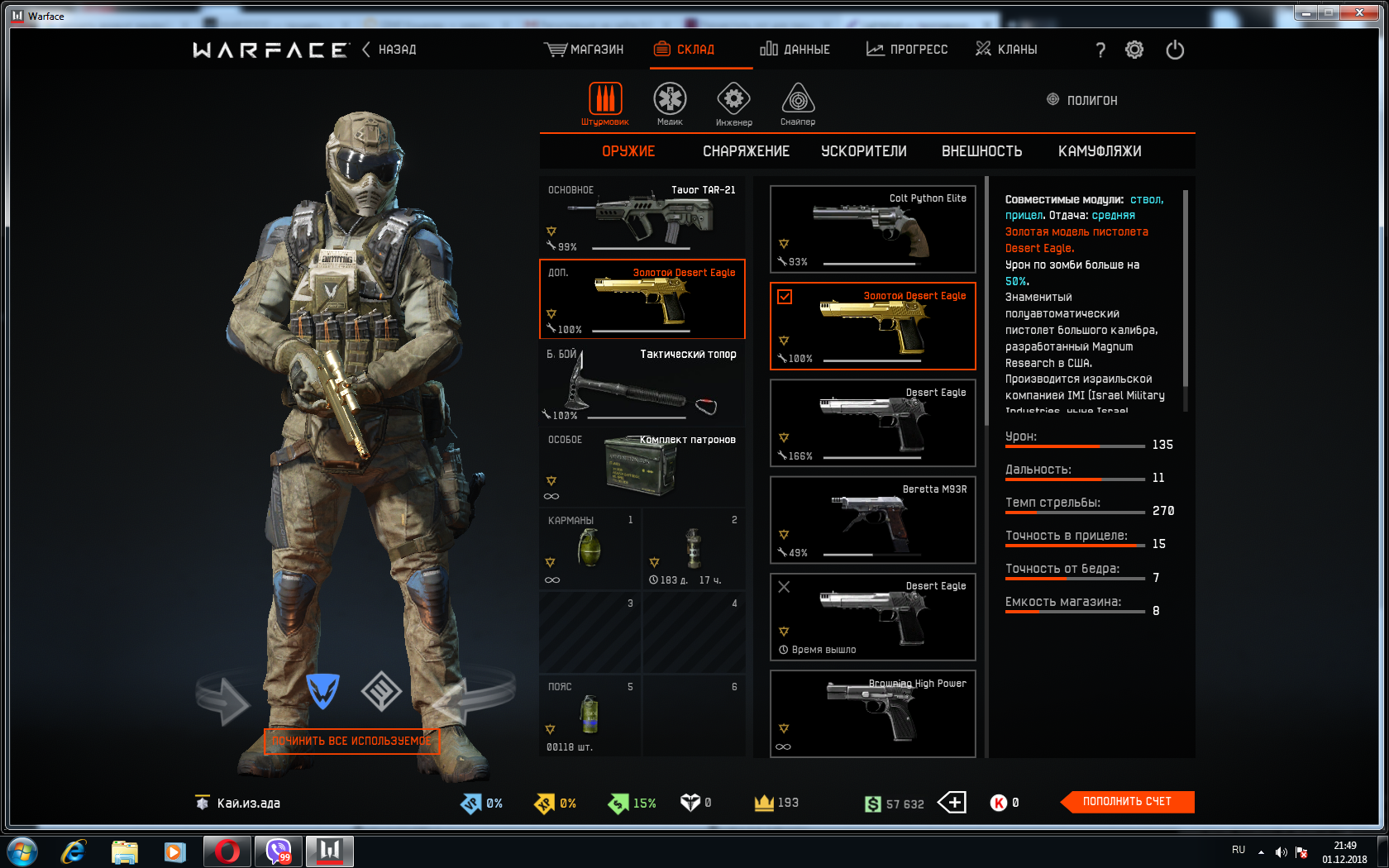Select empty belt slot 6
This screenshot has width=1389, height=868.
click(693, 715)
